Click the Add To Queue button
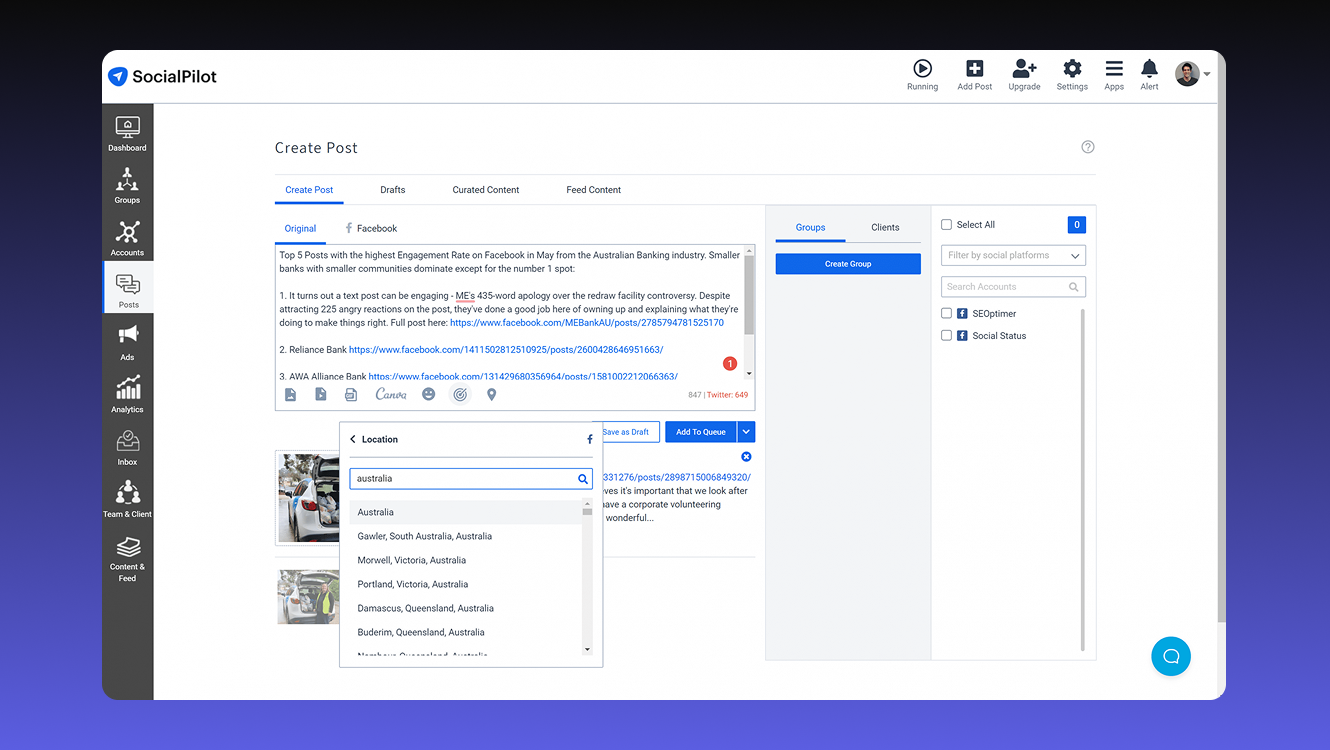Image resolution: width=1330 pixels, height=750 pixels. (701, 432)
